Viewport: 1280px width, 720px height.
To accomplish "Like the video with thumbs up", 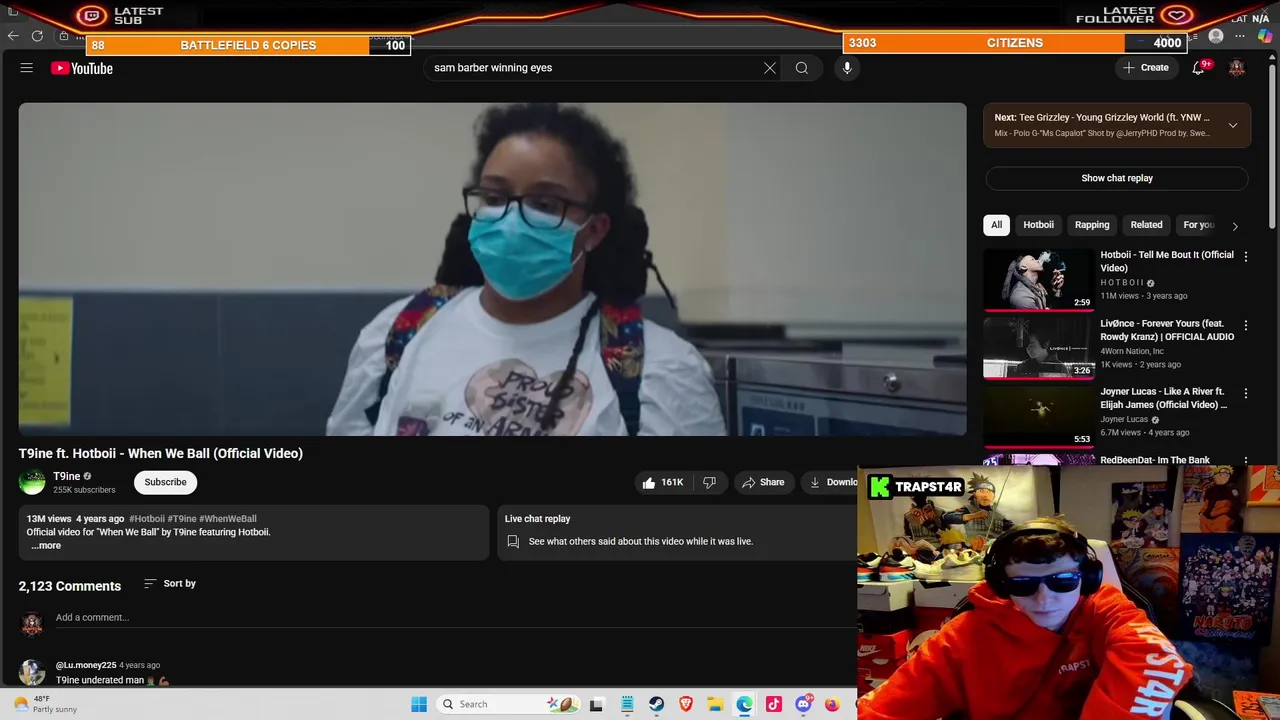I will coord(663,482).
